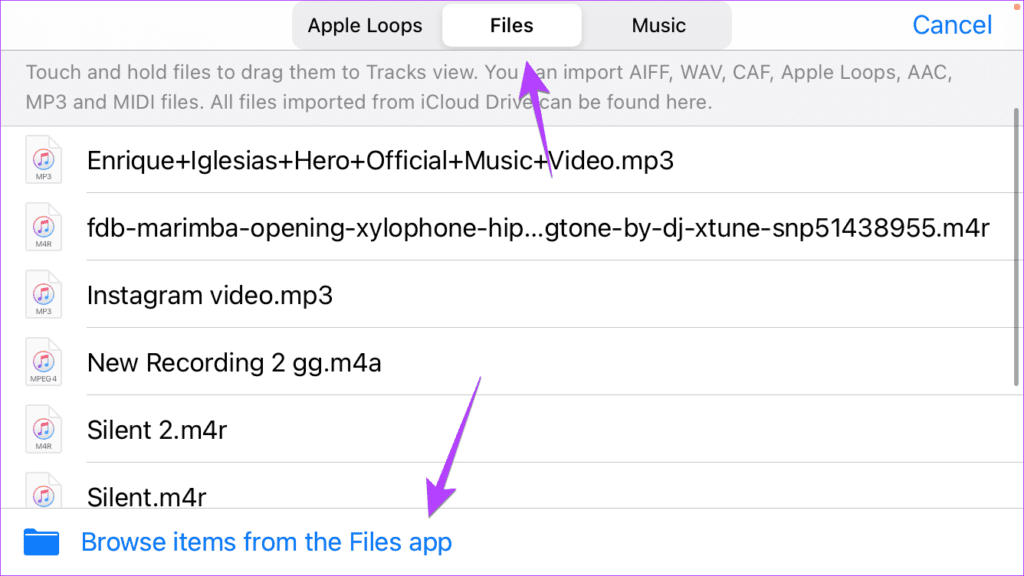Select the fdb-marimba-opening-xylophone m4r file

point(538,228)
